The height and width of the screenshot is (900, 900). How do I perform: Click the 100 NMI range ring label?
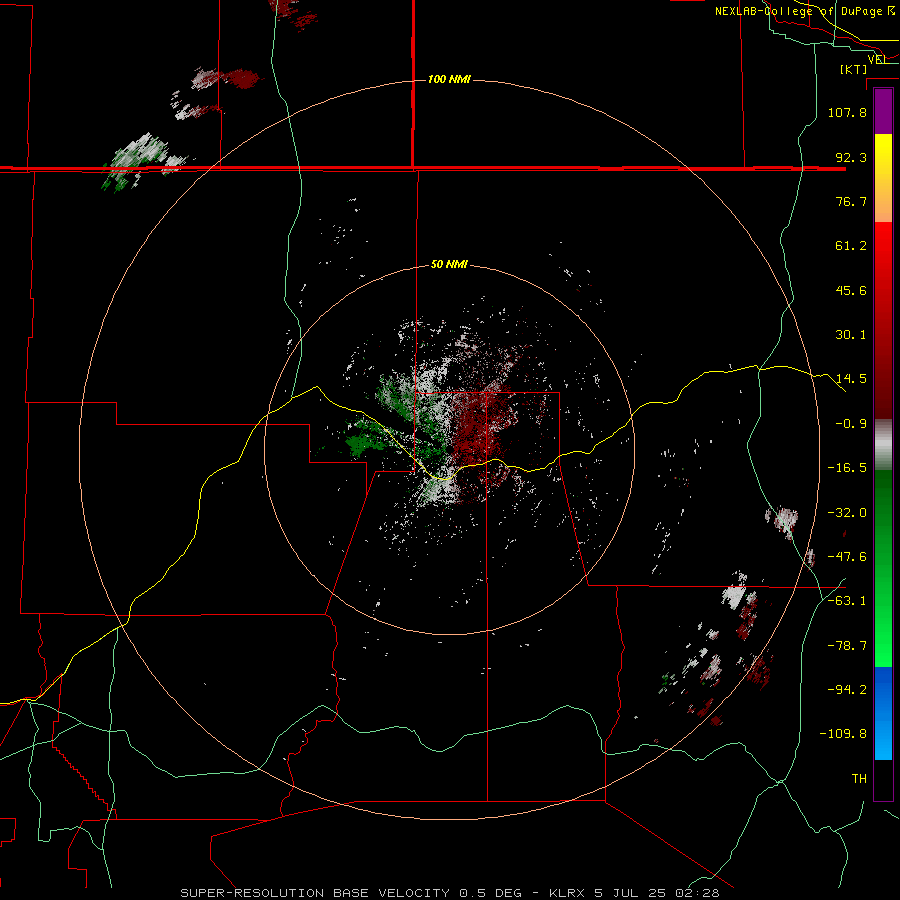[449, 79]
